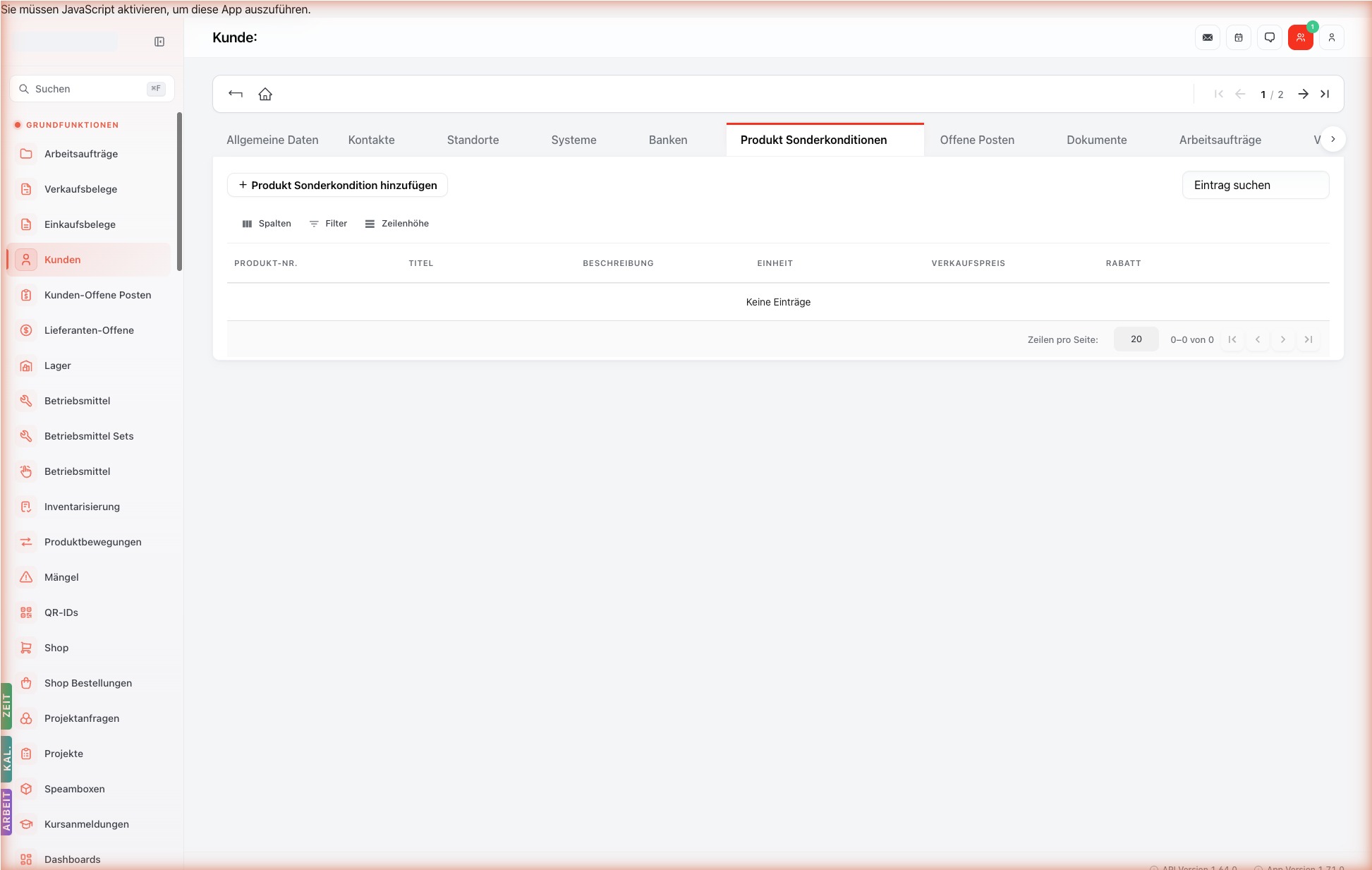1372x870 pixels.
Task: Click the QR-IDs icon
Action: (26, 612)
